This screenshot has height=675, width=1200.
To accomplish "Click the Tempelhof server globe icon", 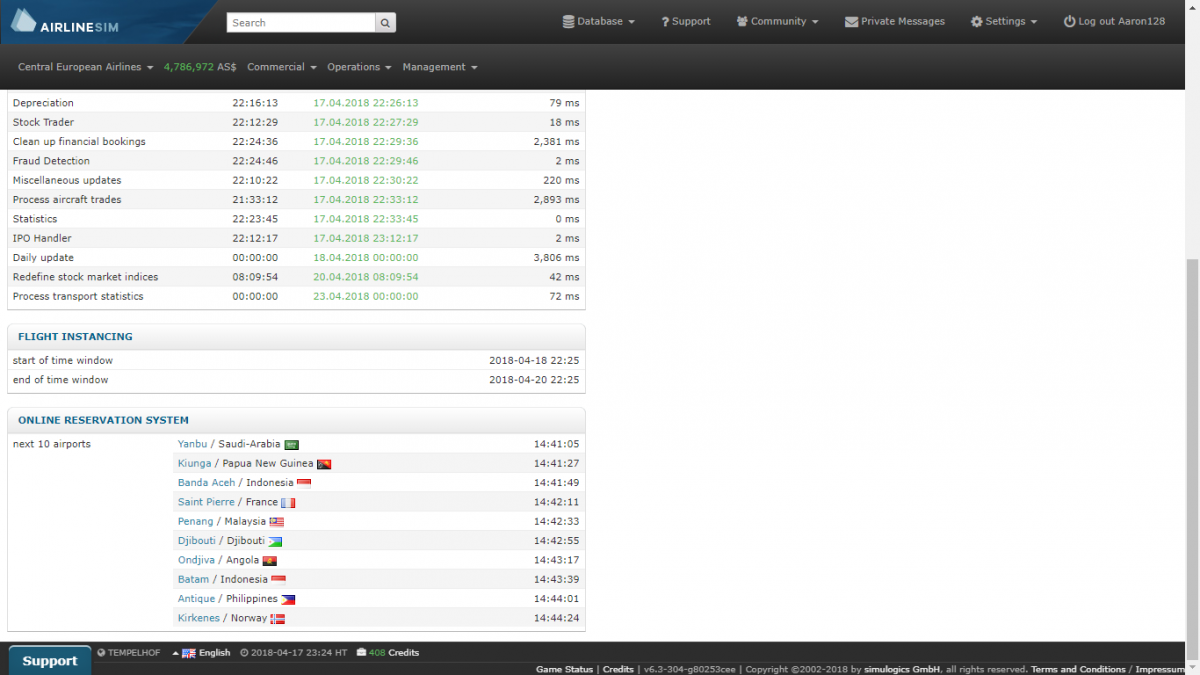I will pyautogui.click(x=101, y=653).
